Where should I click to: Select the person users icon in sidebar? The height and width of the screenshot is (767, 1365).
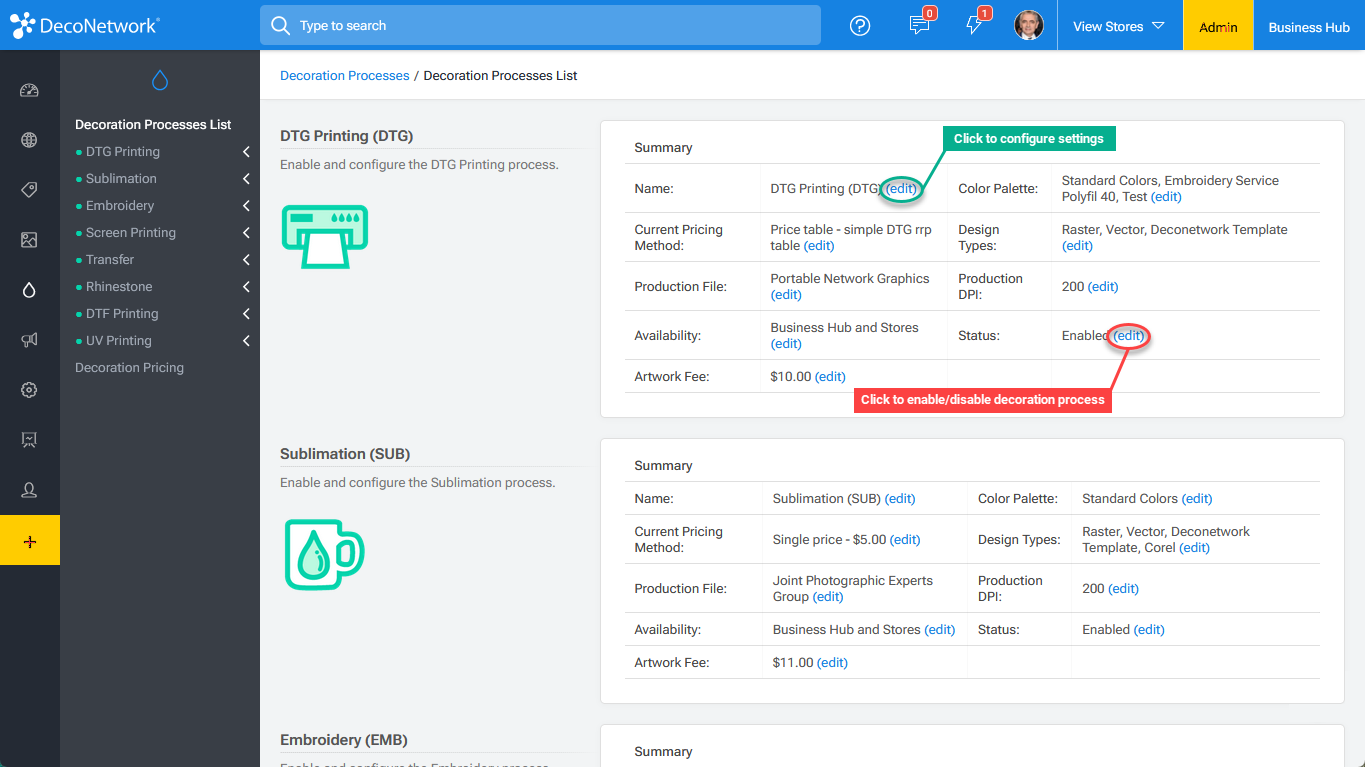pyautogui.click(x=30, y=490)
